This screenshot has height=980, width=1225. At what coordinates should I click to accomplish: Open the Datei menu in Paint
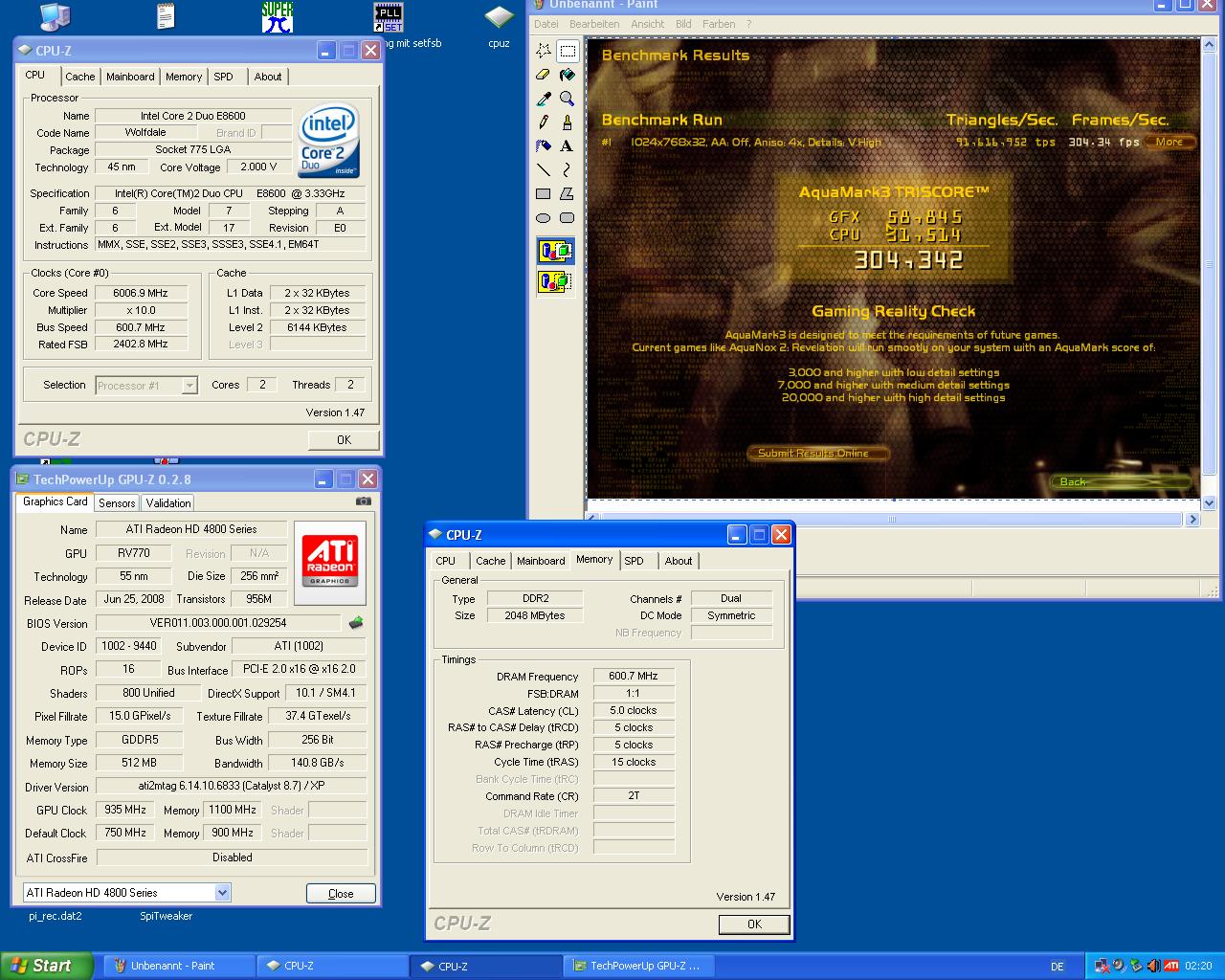pos(546,24)
